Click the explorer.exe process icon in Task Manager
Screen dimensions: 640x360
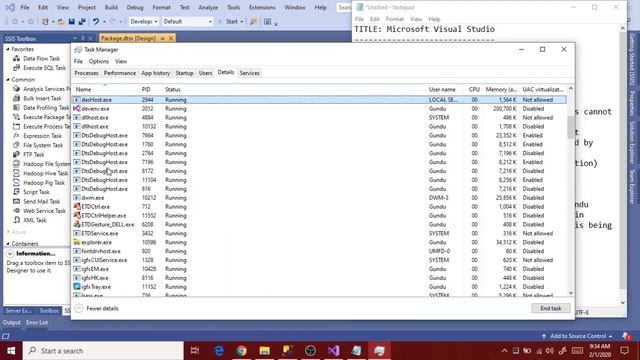tap(77, 242)
